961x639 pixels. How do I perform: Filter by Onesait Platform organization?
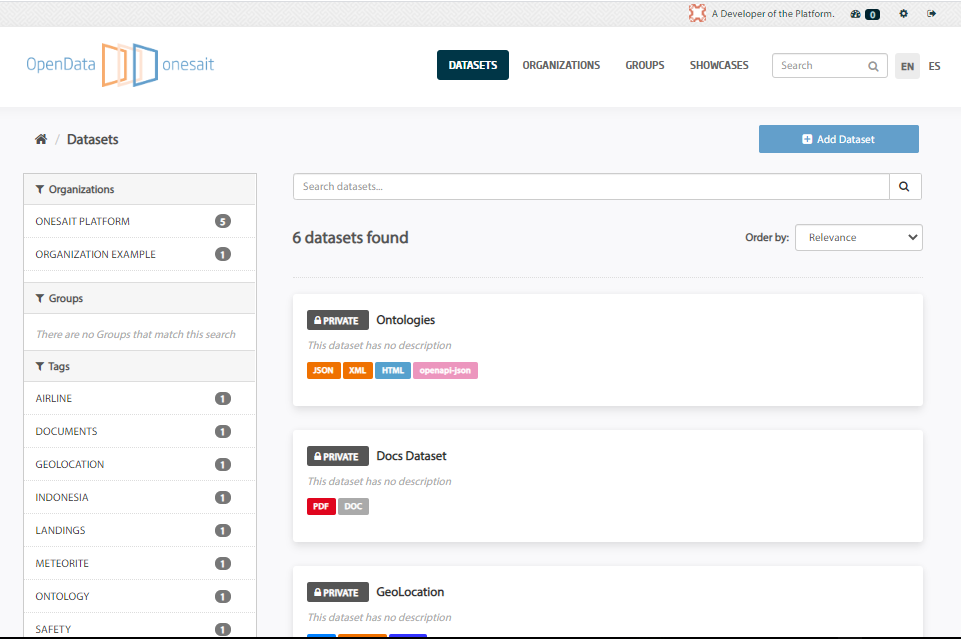(x=140, y=221)
